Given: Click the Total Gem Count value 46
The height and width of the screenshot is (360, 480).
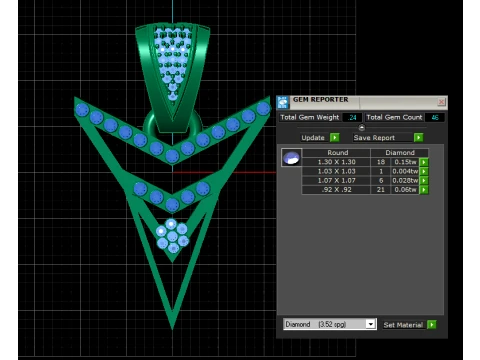Looking at the screenshot, I should tap(435, 117).
